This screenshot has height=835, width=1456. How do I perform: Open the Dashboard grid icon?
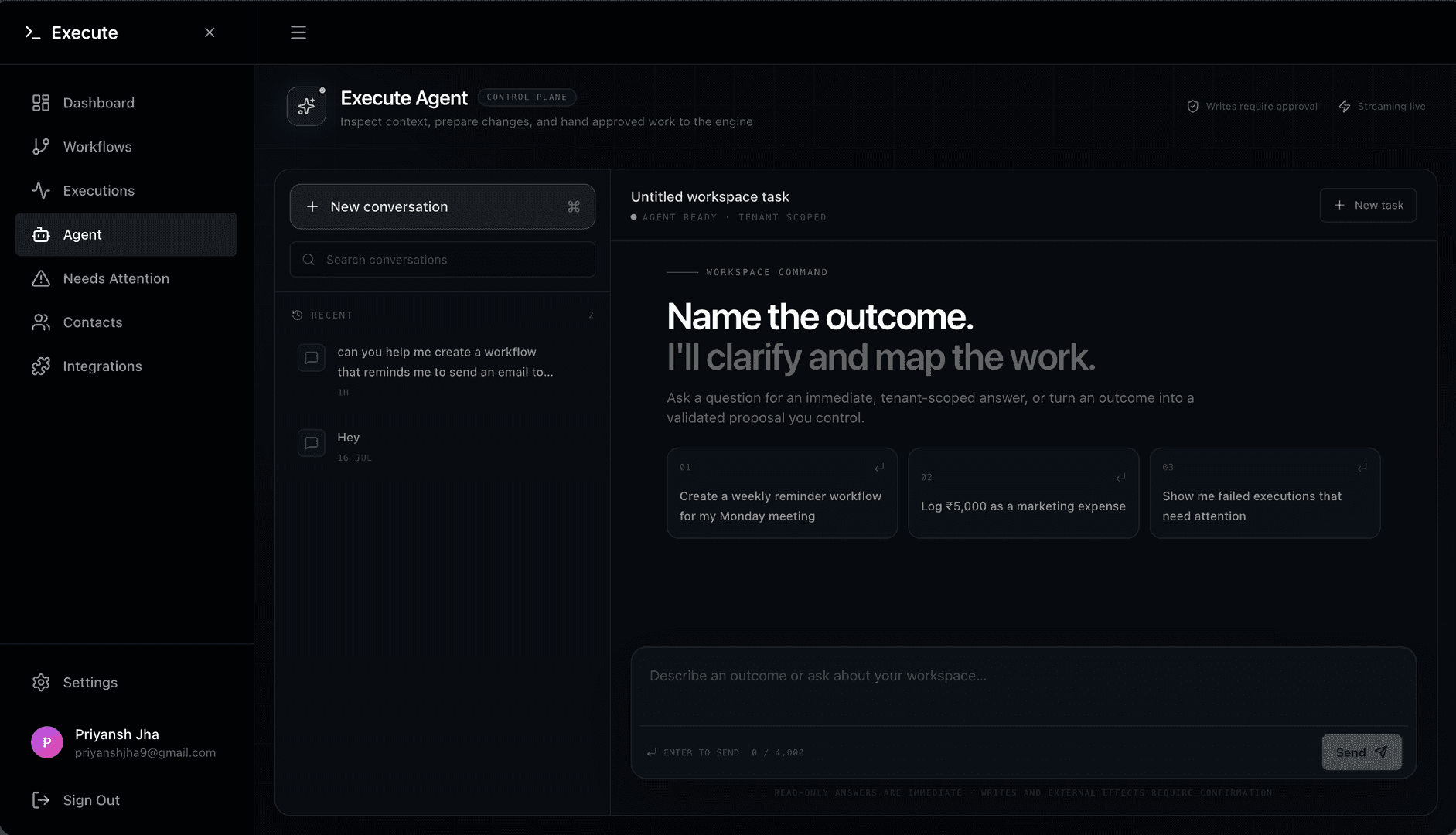click(41, 103)
